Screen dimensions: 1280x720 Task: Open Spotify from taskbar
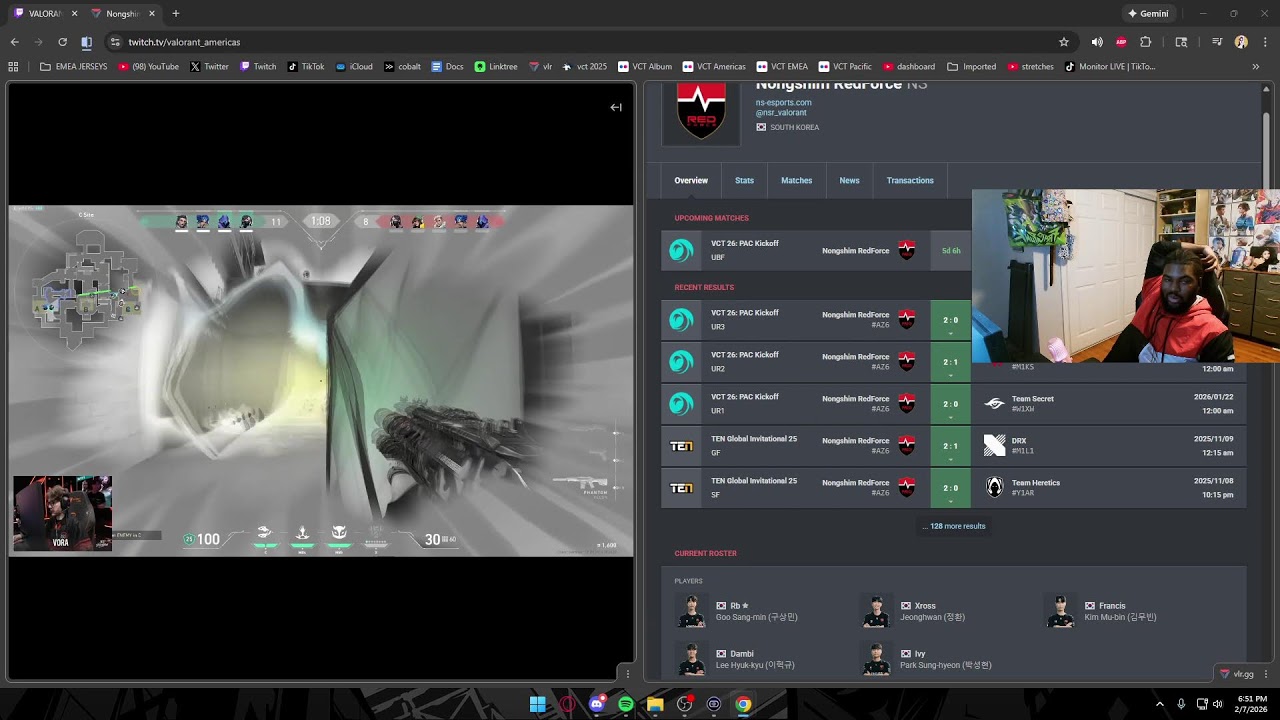[626, 704]
